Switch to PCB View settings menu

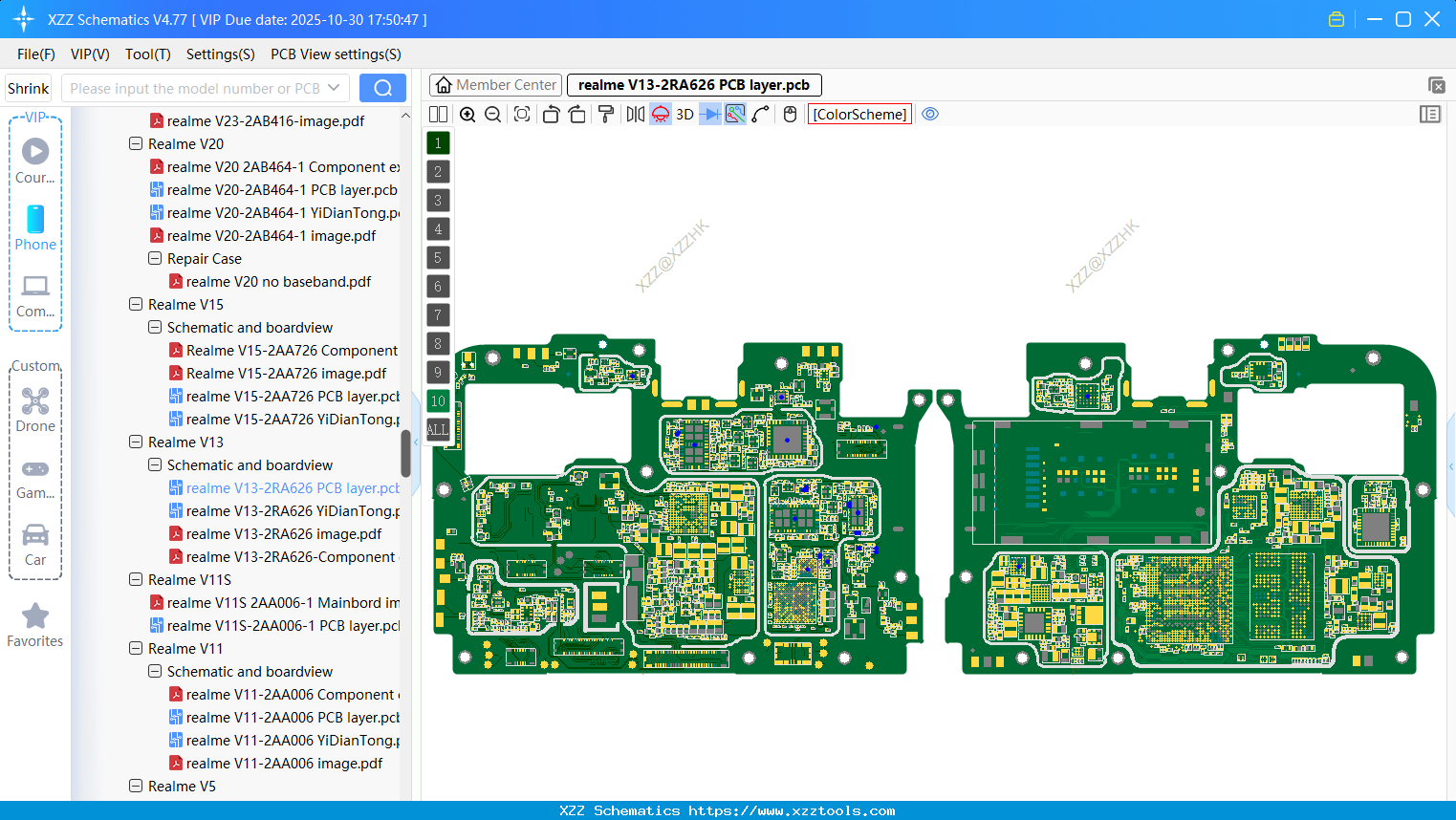(336, 54)
